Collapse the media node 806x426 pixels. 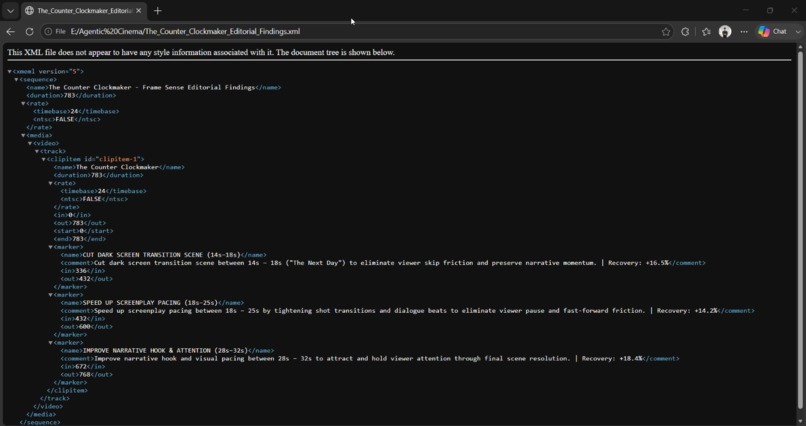tap(23, 135)
